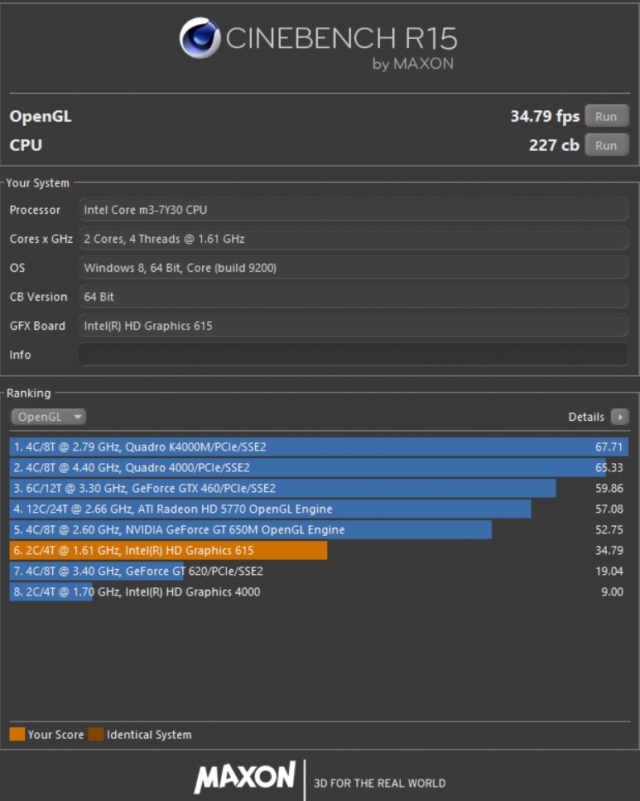Click the Info input field
The image size is (640, 801).
[x=353, y=355]
